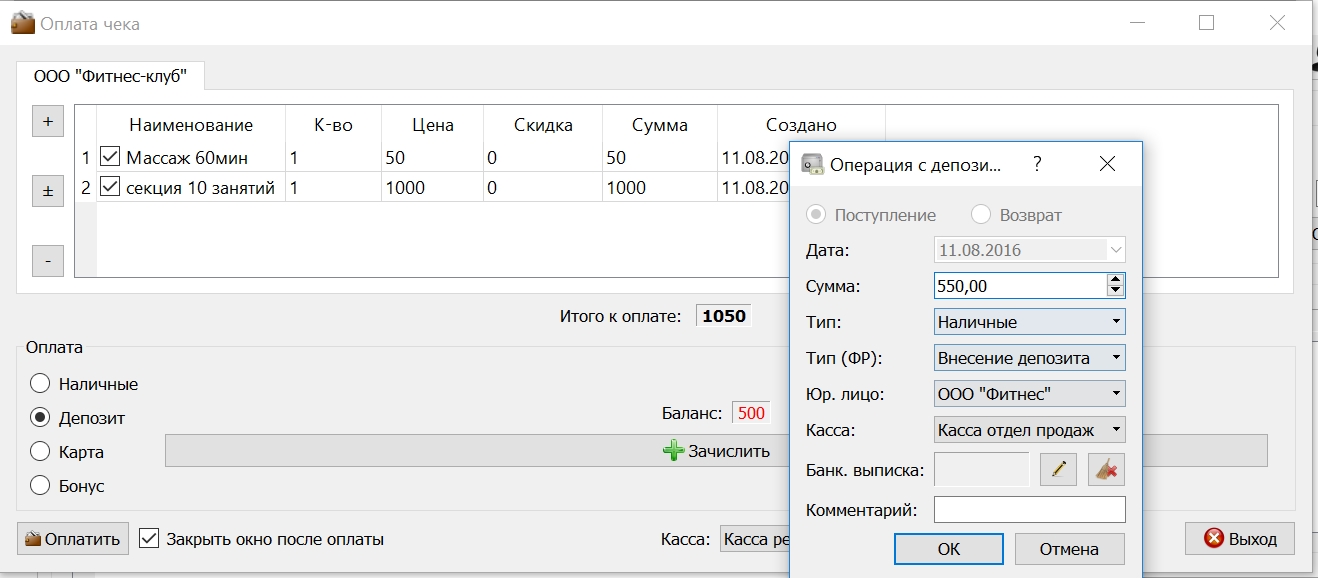Click the wallet icon in Оплата чека title
Image resolution: width=1318 pixels, height=578 pixels.
click(x=23, y=22)
